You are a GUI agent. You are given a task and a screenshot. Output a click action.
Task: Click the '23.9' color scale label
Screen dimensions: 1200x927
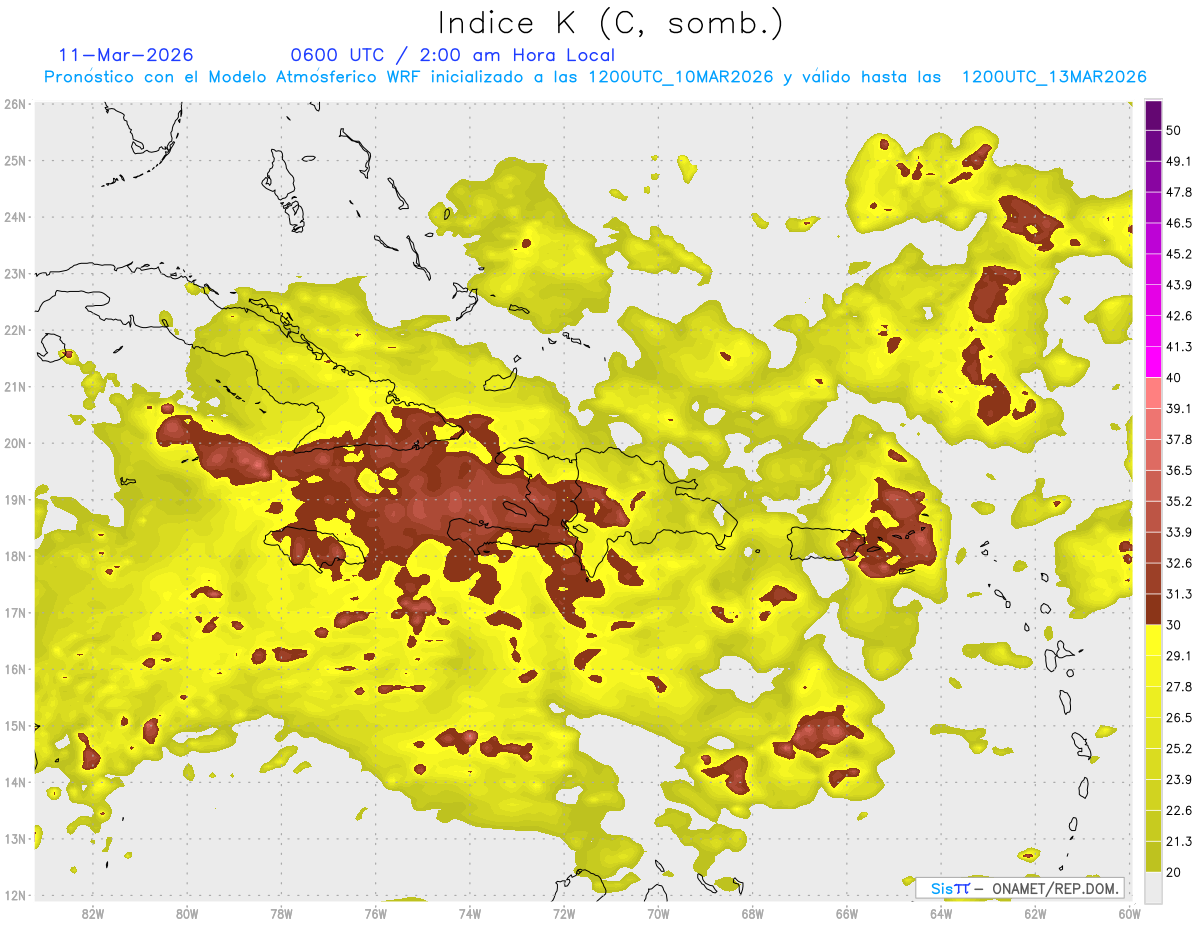coord(1179,780)
